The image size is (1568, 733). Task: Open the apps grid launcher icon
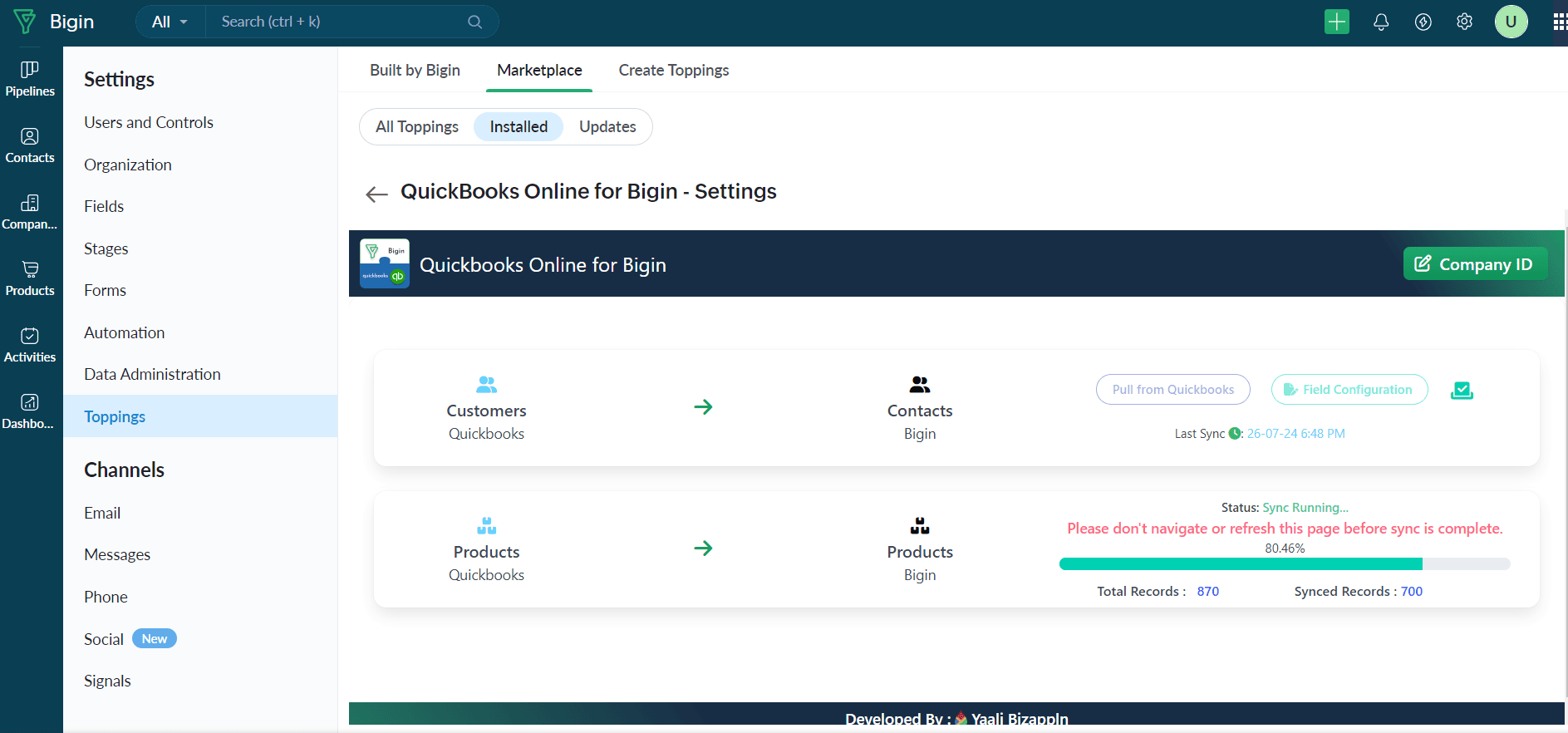coord(1559,22)
